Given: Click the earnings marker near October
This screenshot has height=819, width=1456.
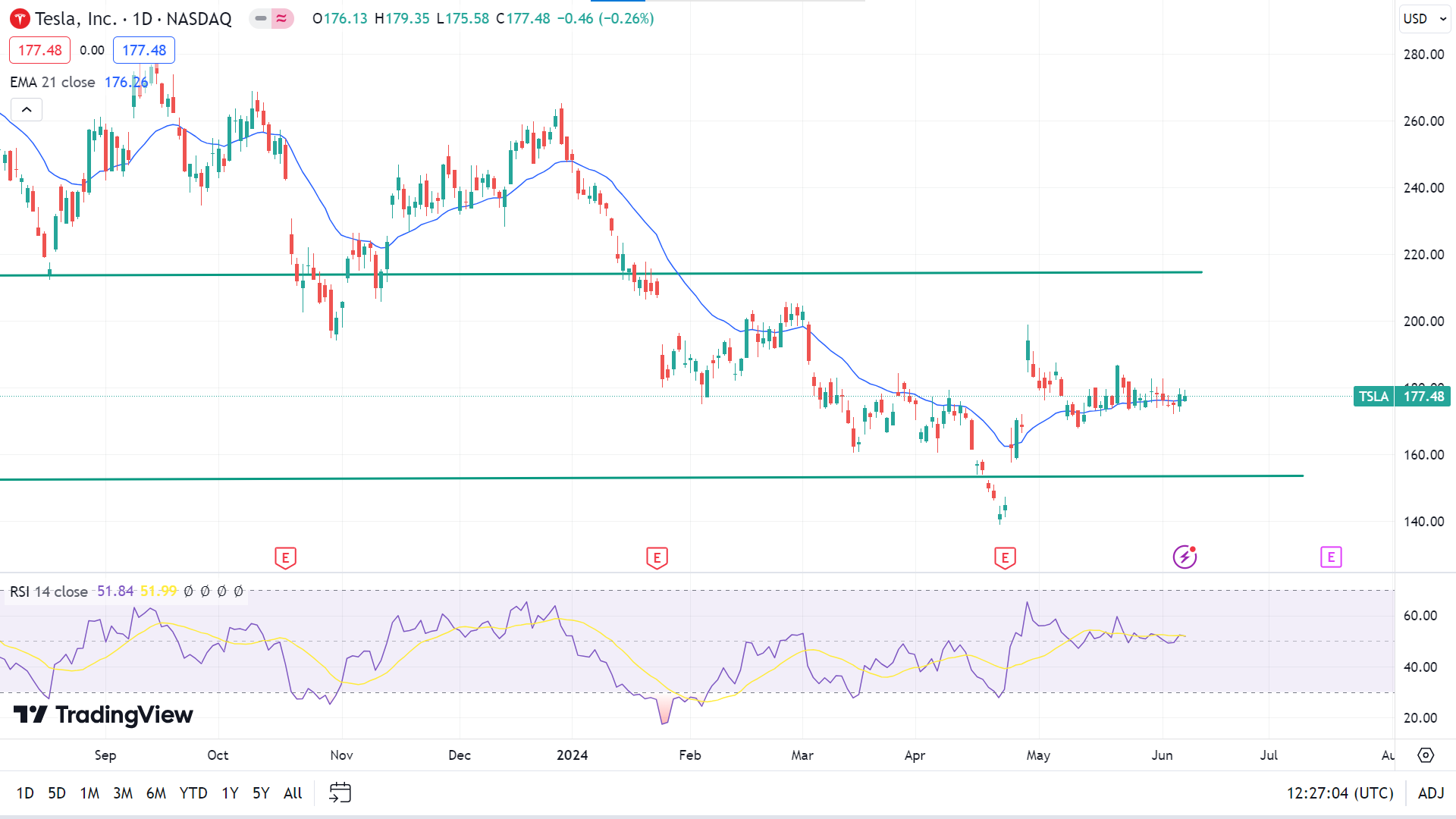Looking at the screenshot, I should click(285, 558).
